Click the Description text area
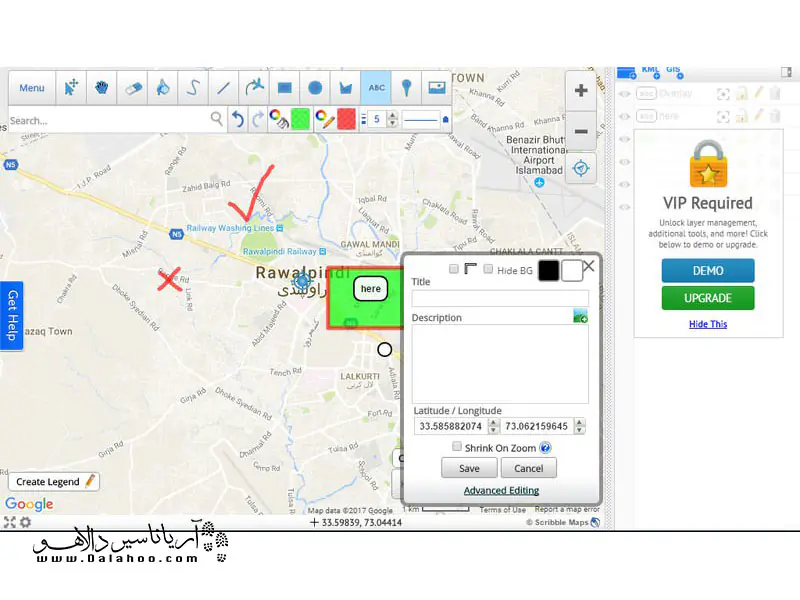This screenshot has width=800, height=600. (x=500, y=364)
